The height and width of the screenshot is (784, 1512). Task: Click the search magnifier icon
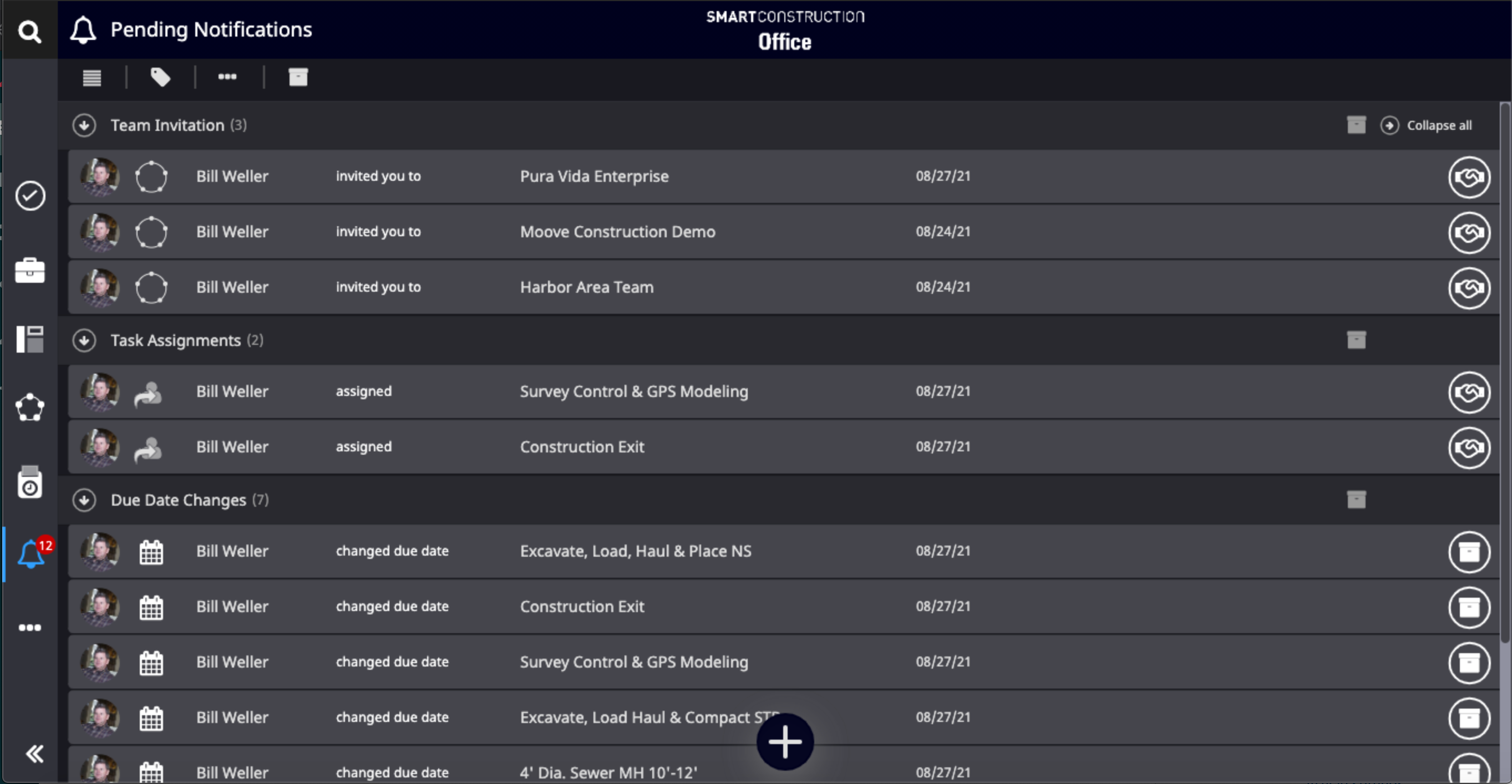[29, 30]
